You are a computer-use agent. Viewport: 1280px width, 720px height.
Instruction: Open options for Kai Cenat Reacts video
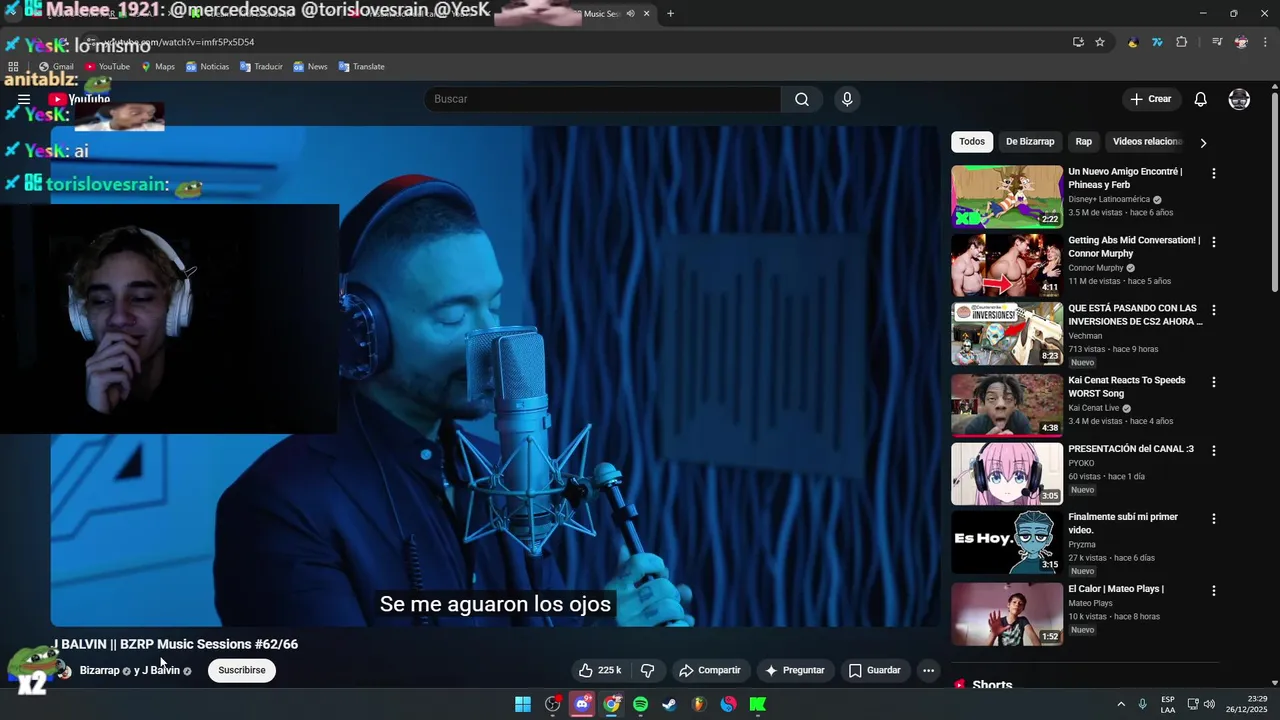tap(1214, 382)
